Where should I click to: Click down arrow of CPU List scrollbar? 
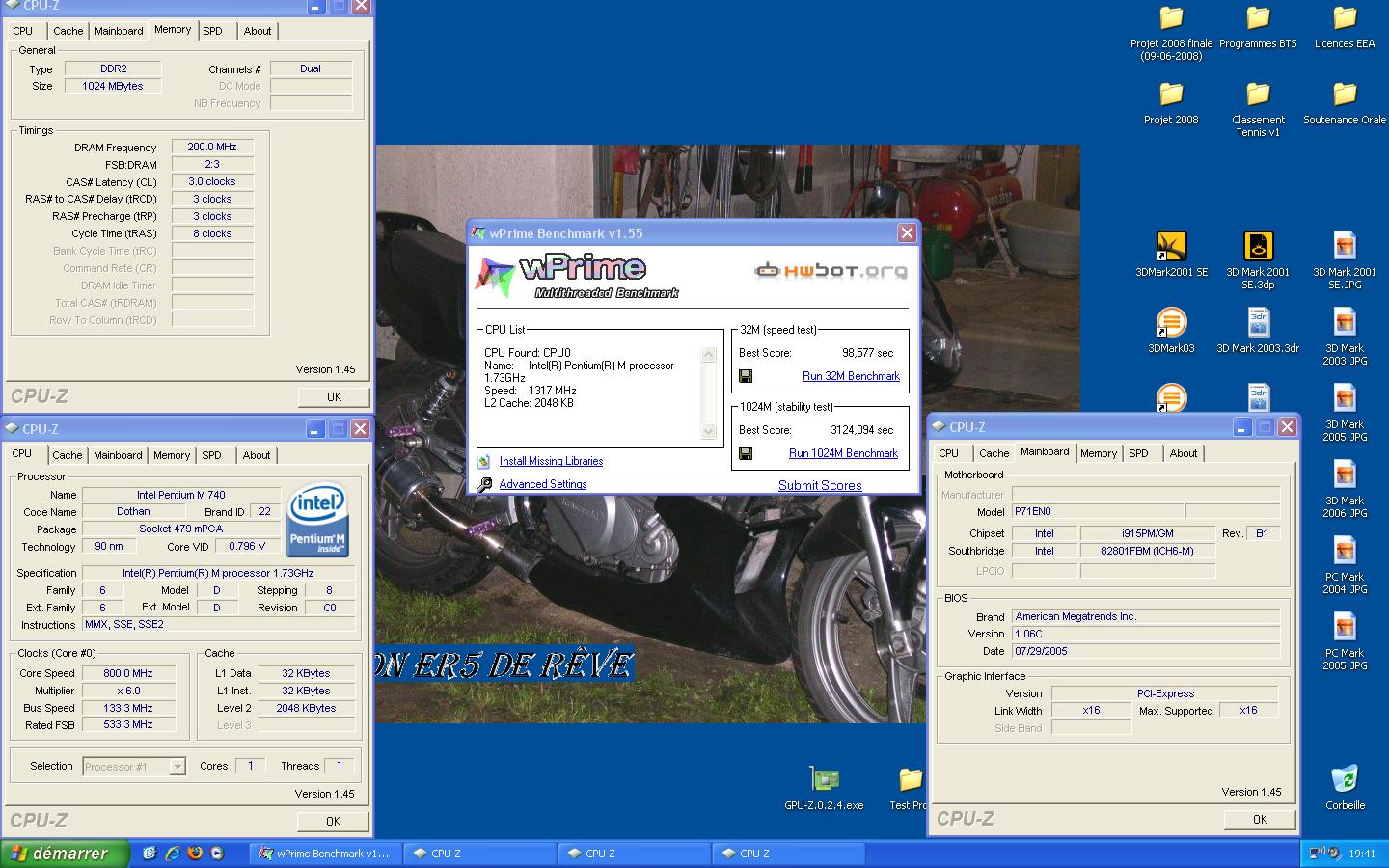708,432
